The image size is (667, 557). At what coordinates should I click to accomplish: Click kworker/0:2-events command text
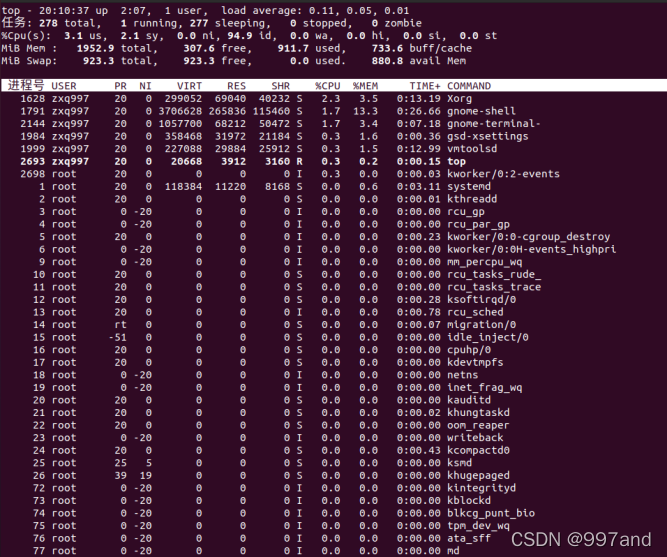tap(503, 174)
